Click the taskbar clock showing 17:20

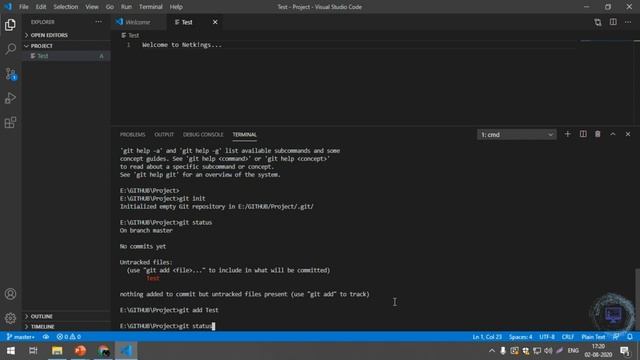click(x=598, y=351)
